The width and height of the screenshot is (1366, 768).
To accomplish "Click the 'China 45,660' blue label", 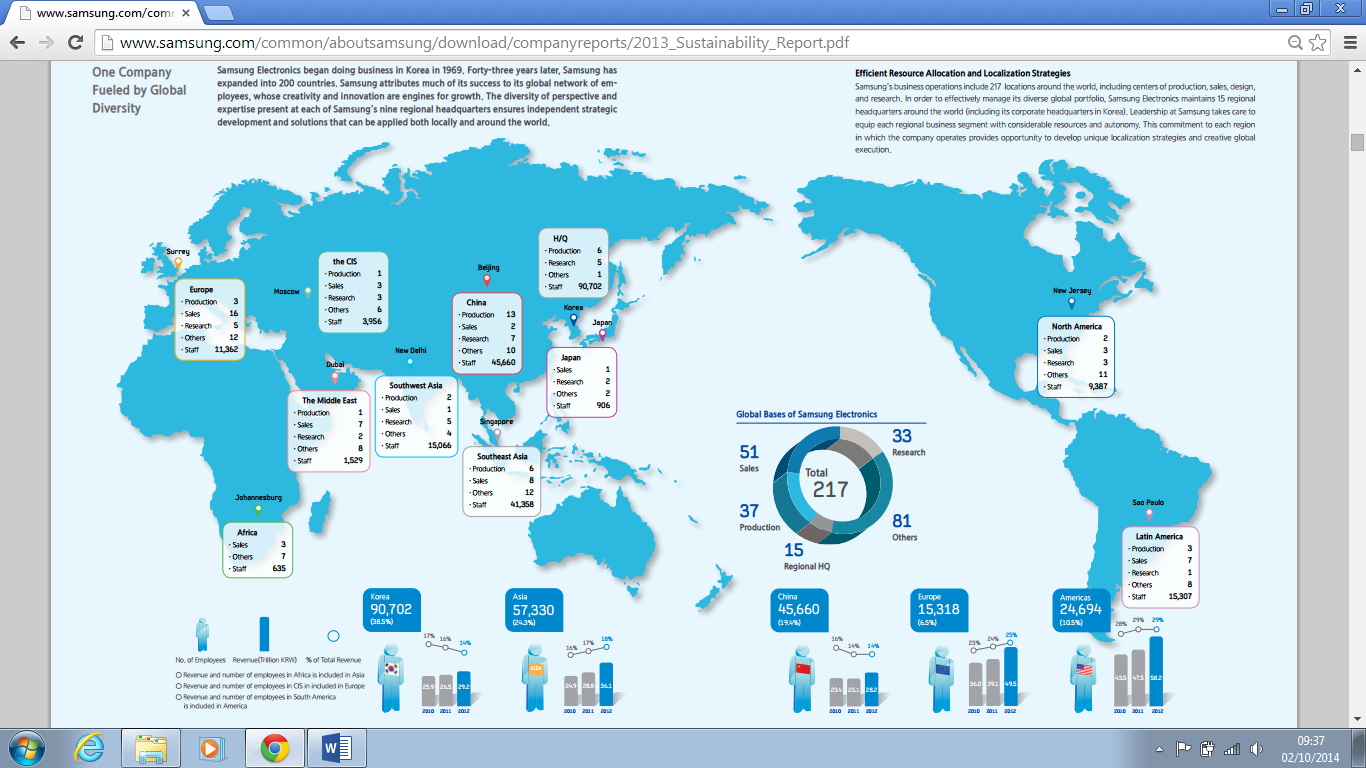I will coord(799,608).
